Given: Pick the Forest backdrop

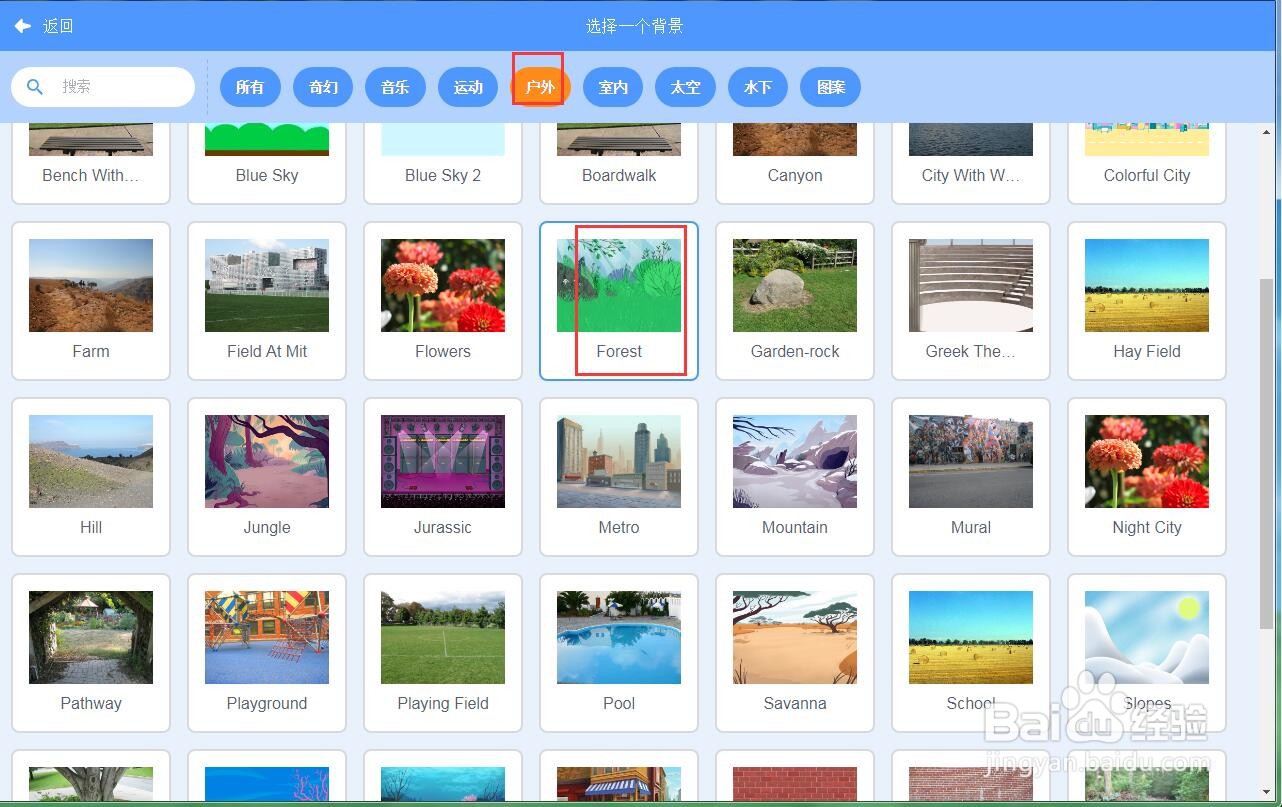Looking at the screenshot, I should point(619,301).
